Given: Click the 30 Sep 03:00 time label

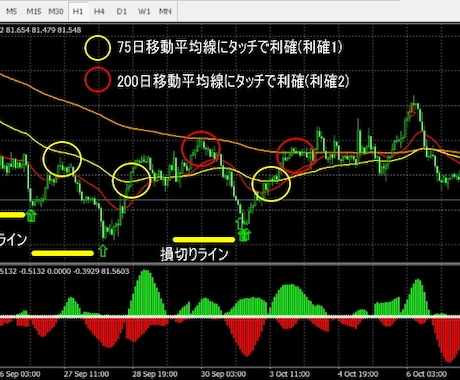Looking at the screenshot, I should coord(223,374).
